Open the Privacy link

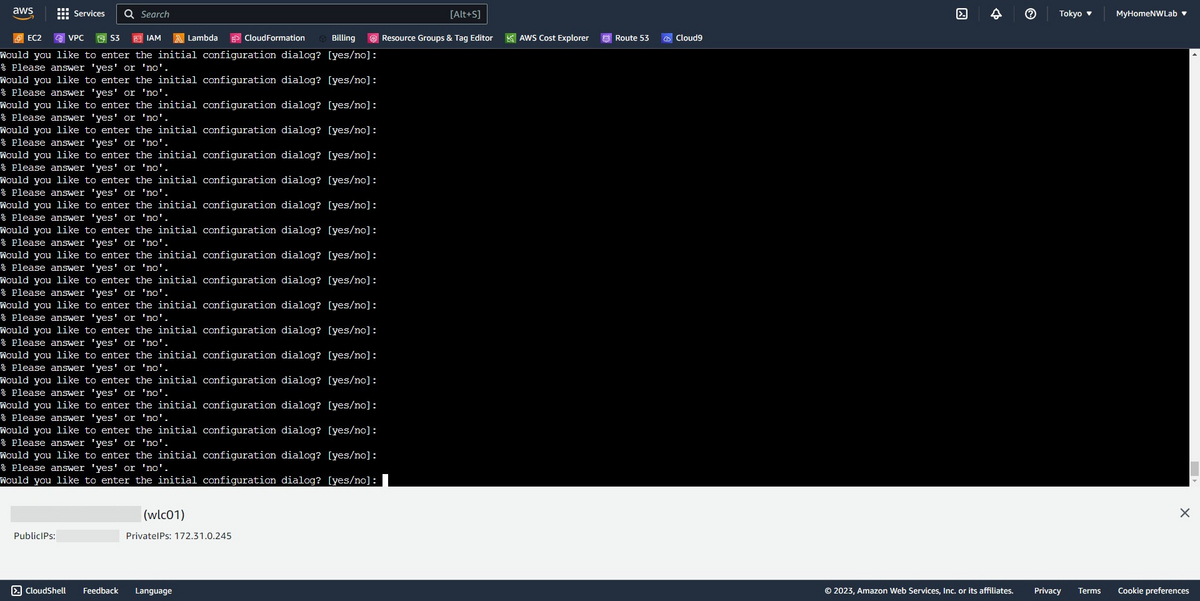[x=1047, y=591]
